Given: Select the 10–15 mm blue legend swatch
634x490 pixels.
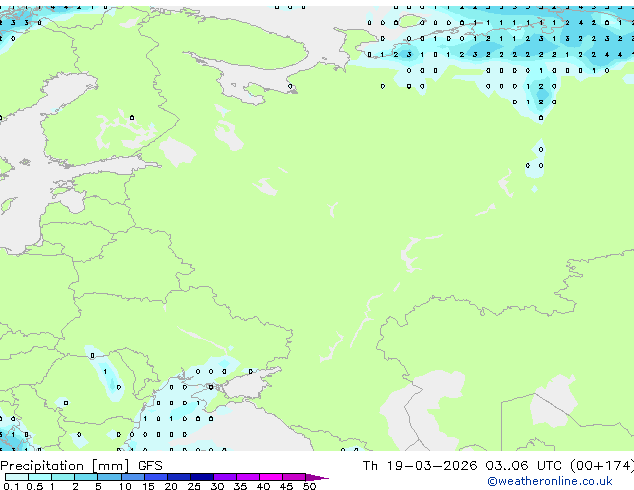Looking at the screenshot, I should pos(133,477).
